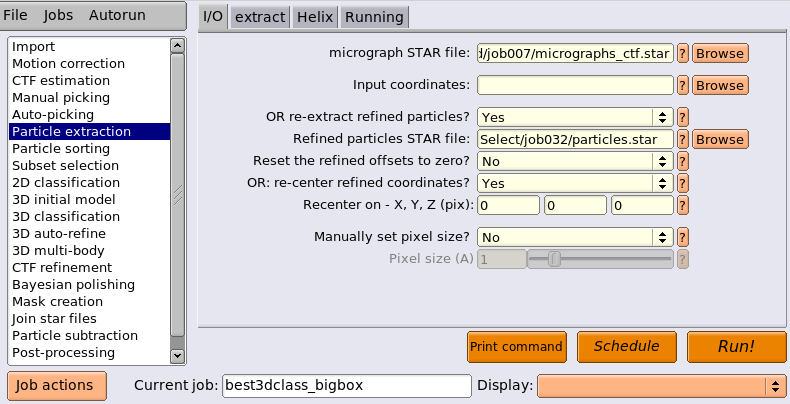Switch to the extract tab
This screenshot has height=404, width=790.
[x=260, y=17]
